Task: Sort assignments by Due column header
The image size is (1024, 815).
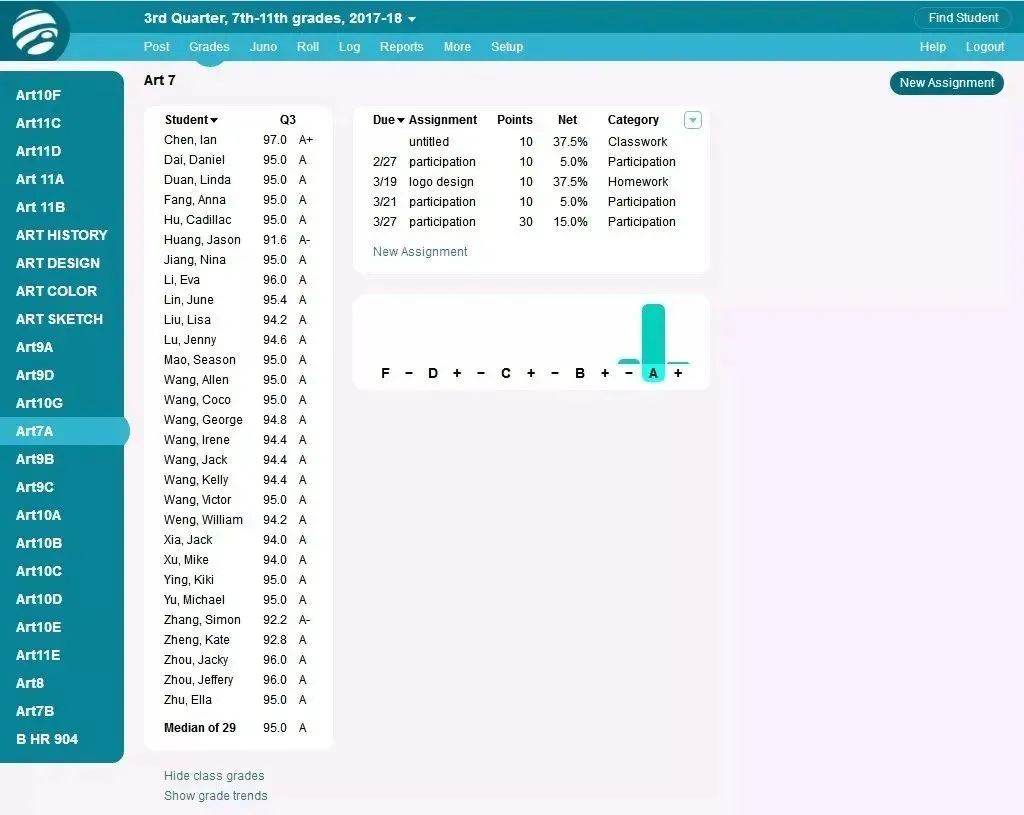Action: pos(388,120)
